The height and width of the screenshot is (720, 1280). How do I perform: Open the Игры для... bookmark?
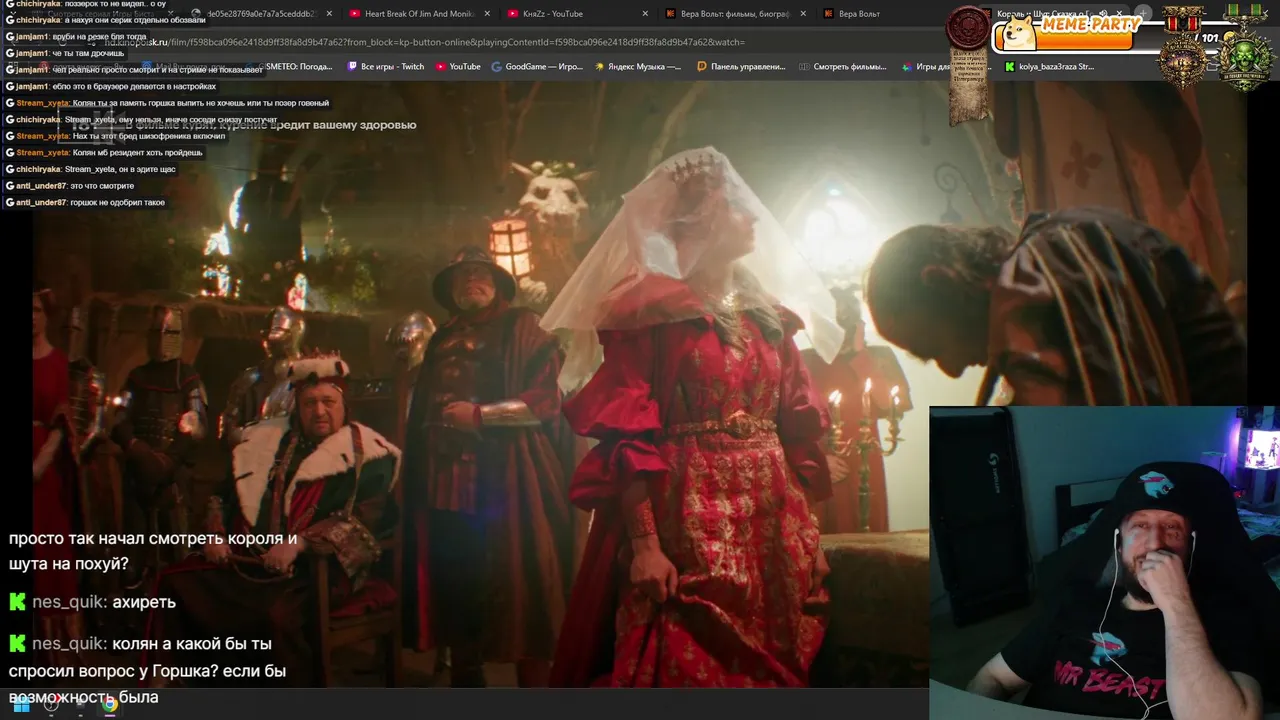click(926, 67)
